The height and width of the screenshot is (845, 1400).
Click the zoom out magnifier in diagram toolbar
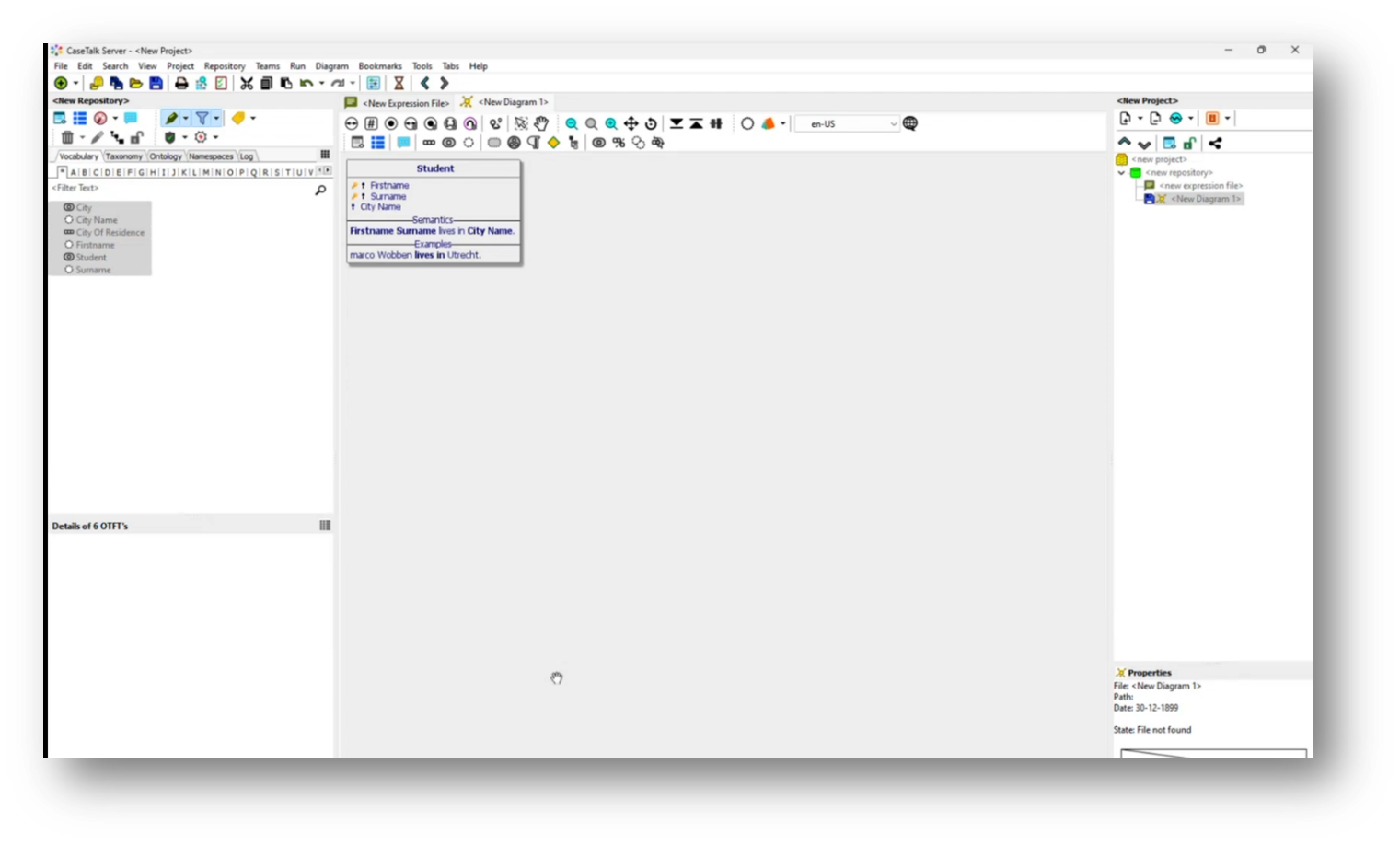click(572, 123)
